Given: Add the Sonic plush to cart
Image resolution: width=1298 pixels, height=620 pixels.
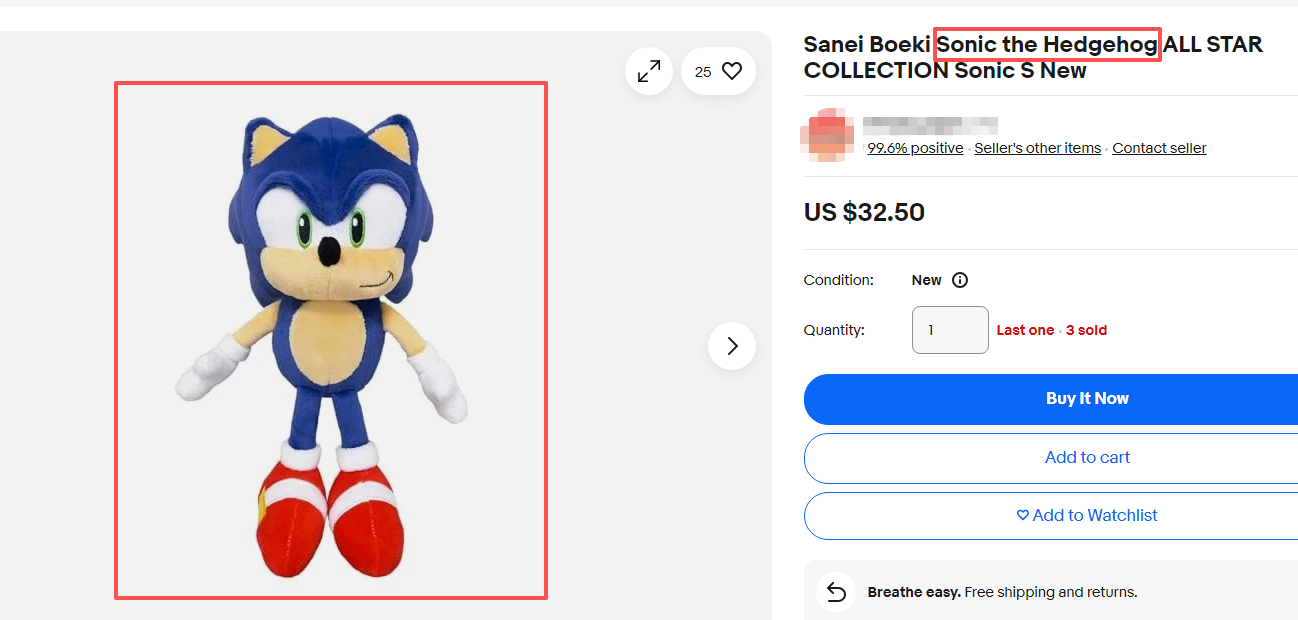Looking at the screenshot, I should pyautogui.click(x=1086, y=457).
